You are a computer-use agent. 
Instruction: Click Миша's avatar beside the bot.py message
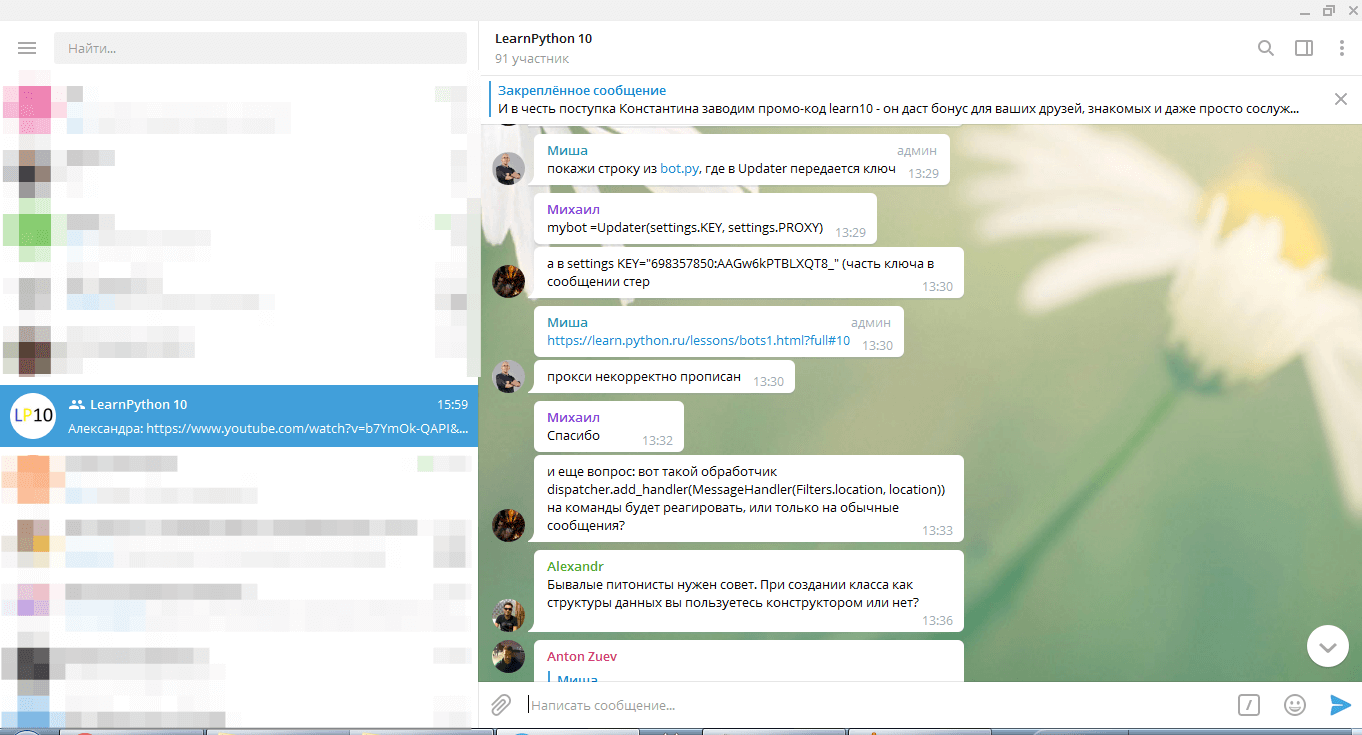click(509, 168)
